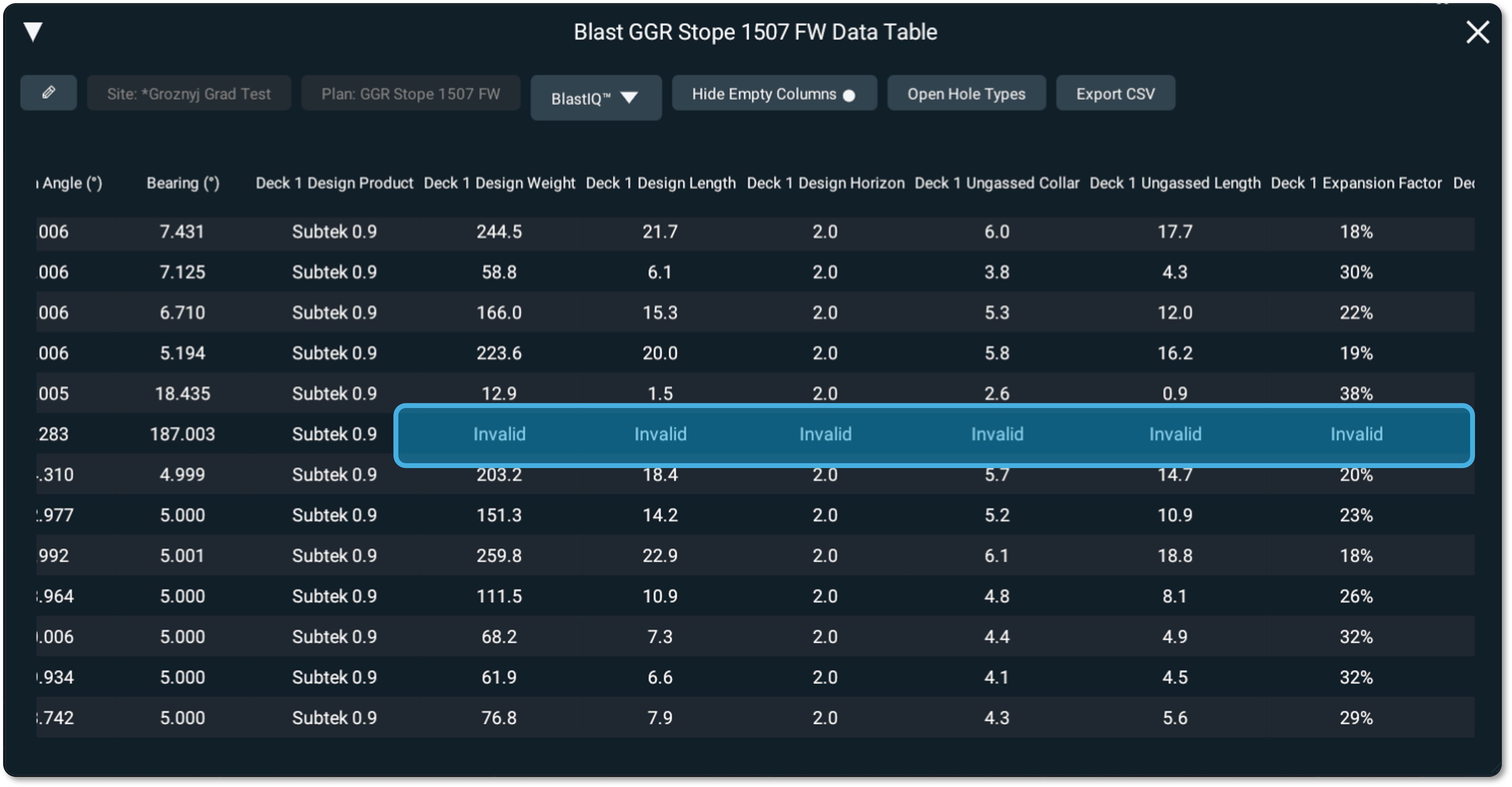The image size is (1512, 787).
Task: Click Subtek 0.9 in the 187.003 row
Action: (x=334, y=434)
